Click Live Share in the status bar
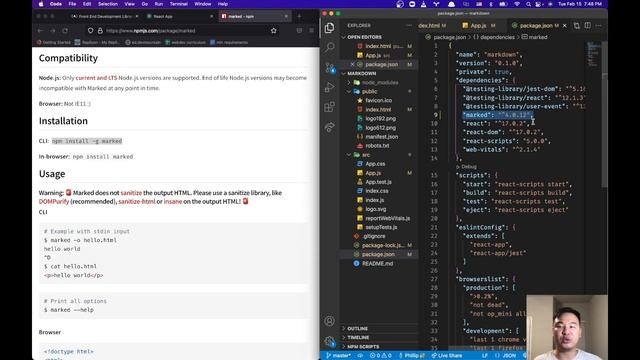640x360 pixels. 447,356
